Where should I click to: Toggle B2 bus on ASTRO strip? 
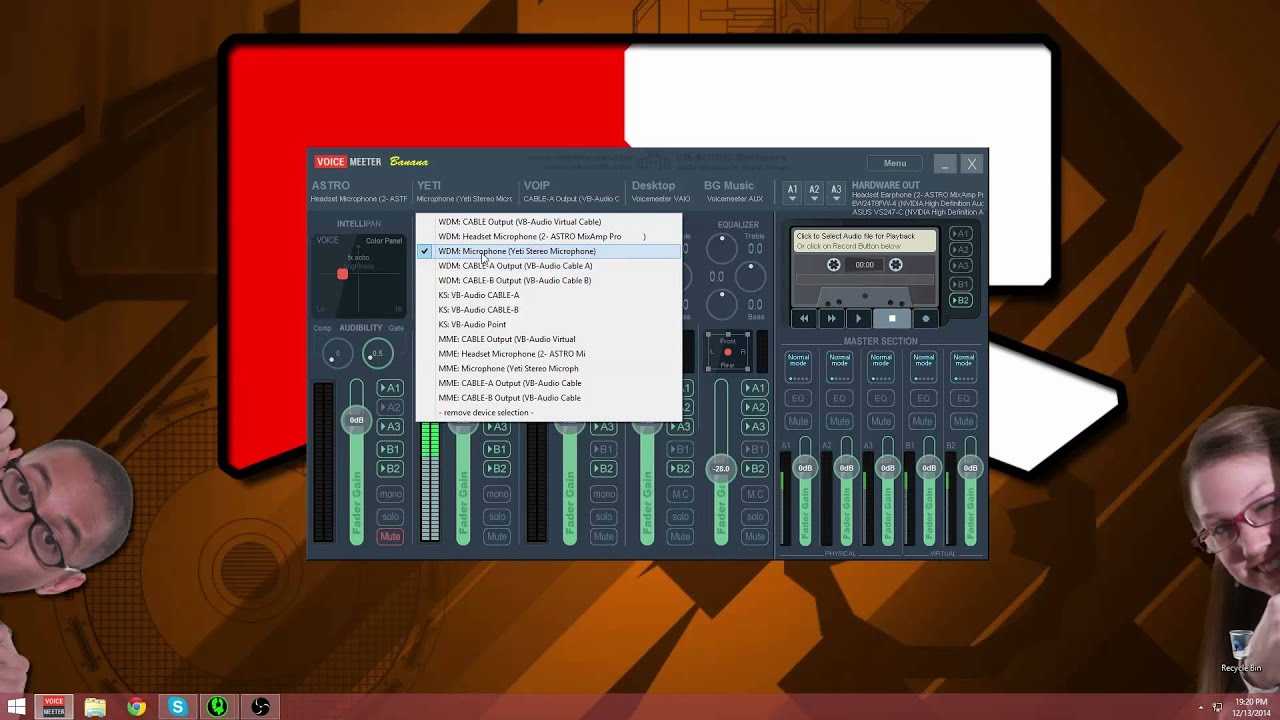(390, 468)
